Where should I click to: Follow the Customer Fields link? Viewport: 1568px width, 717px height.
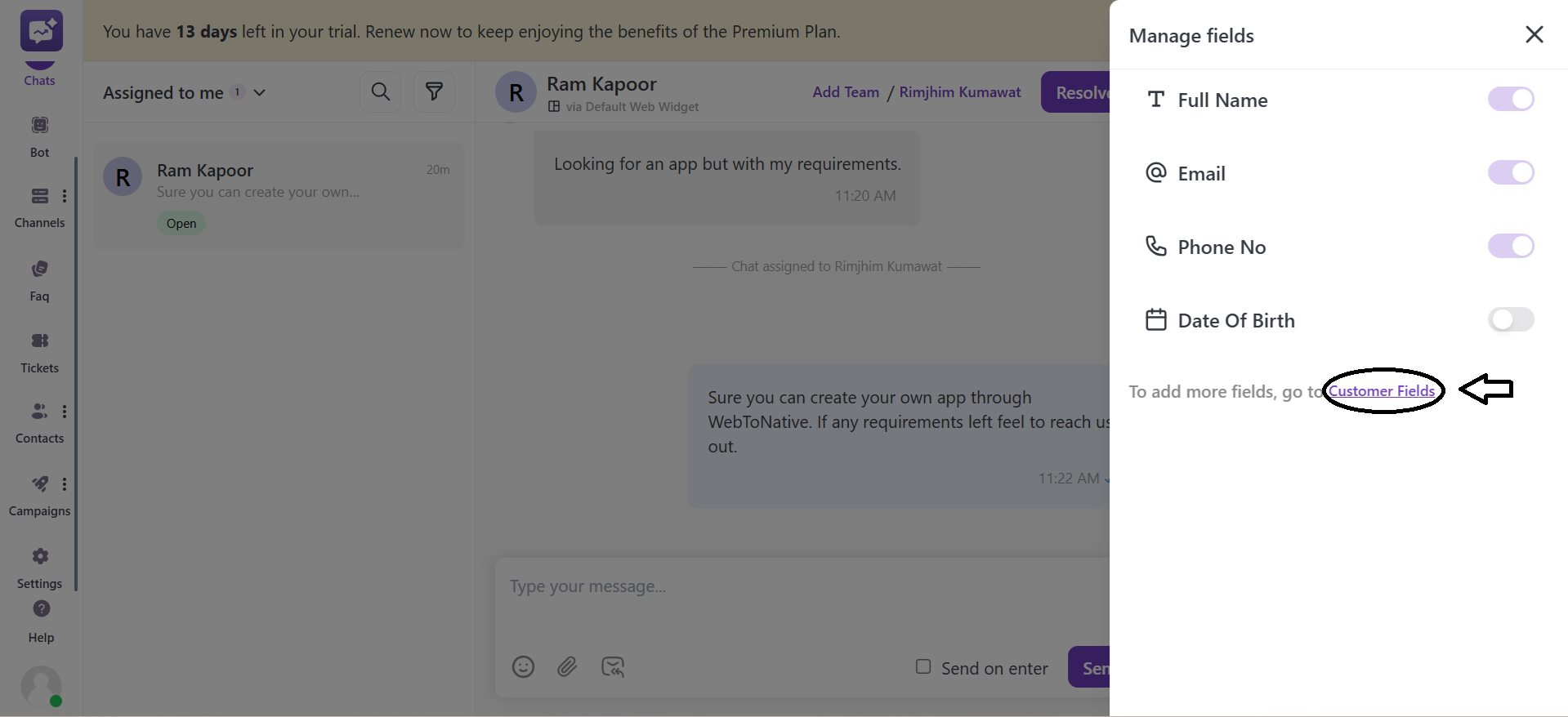pyautogui.click(x=1383, y=391)
